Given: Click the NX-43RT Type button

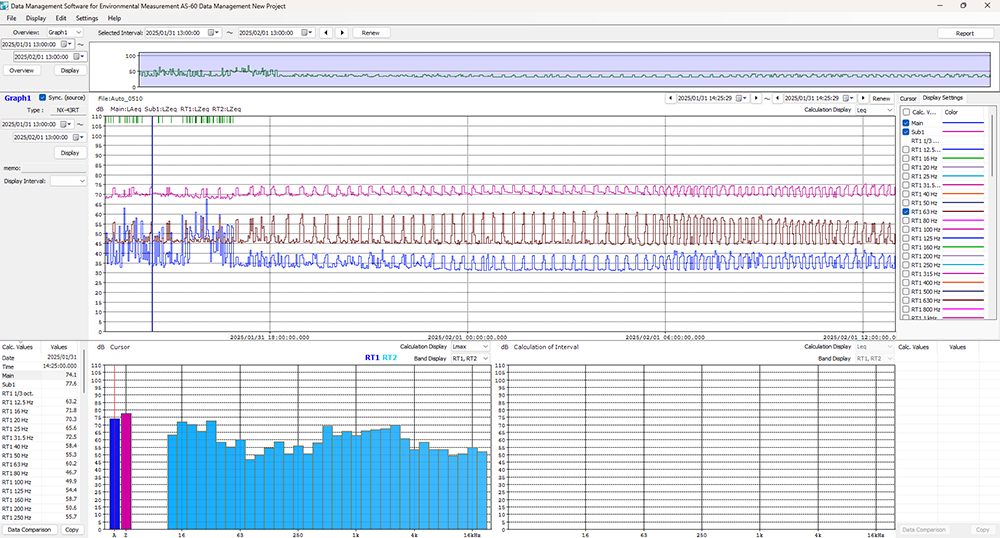Looking at the screenshot, I should (68, 110).
